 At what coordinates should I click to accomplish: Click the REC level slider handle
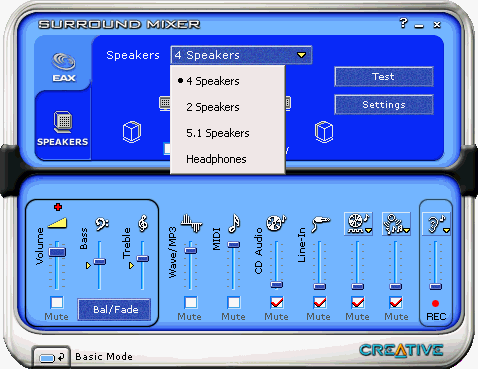pyautogui.click(x=435, y=286)
